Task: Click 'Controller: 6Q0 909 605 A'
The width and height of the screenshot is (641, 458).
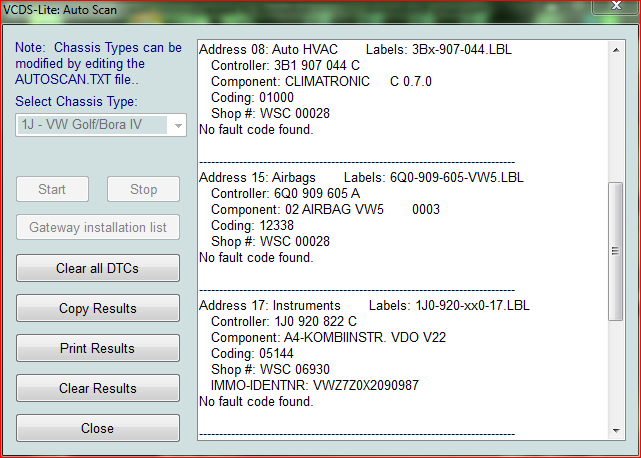Action: tap(285, 193)
